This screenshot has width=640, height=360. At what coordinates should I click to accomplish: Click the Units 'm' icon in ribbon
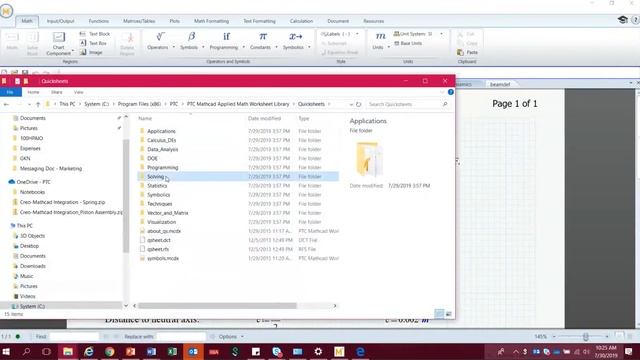coord(380,36)
